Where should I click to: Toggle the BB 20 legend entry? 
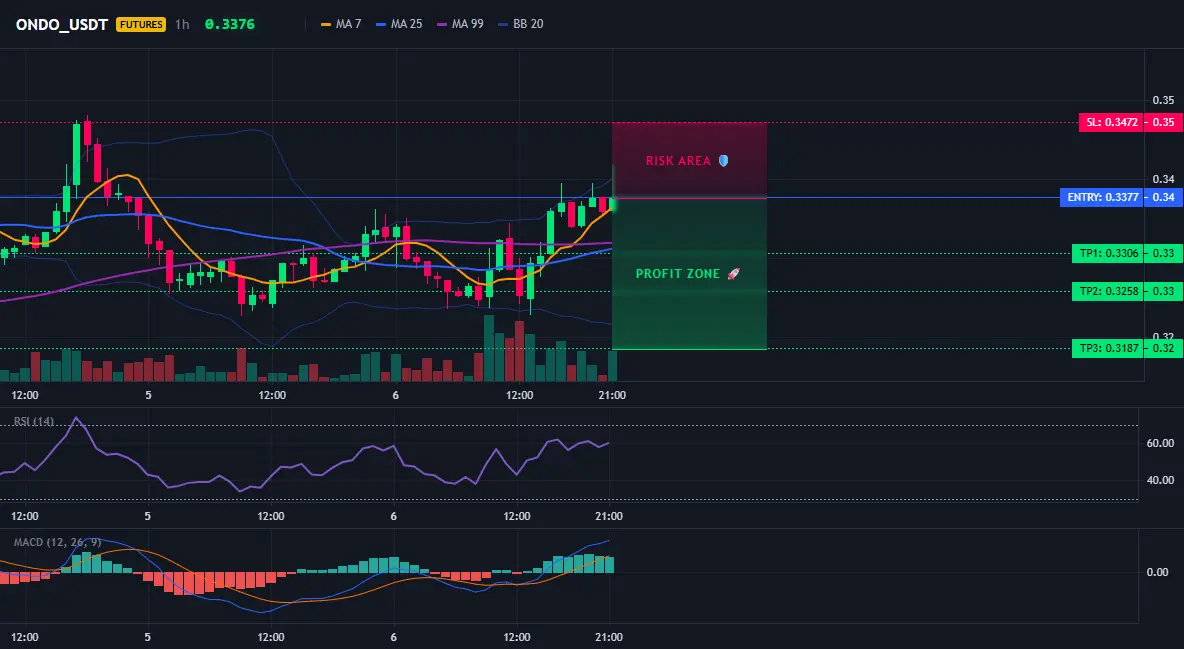click(521, 24)
